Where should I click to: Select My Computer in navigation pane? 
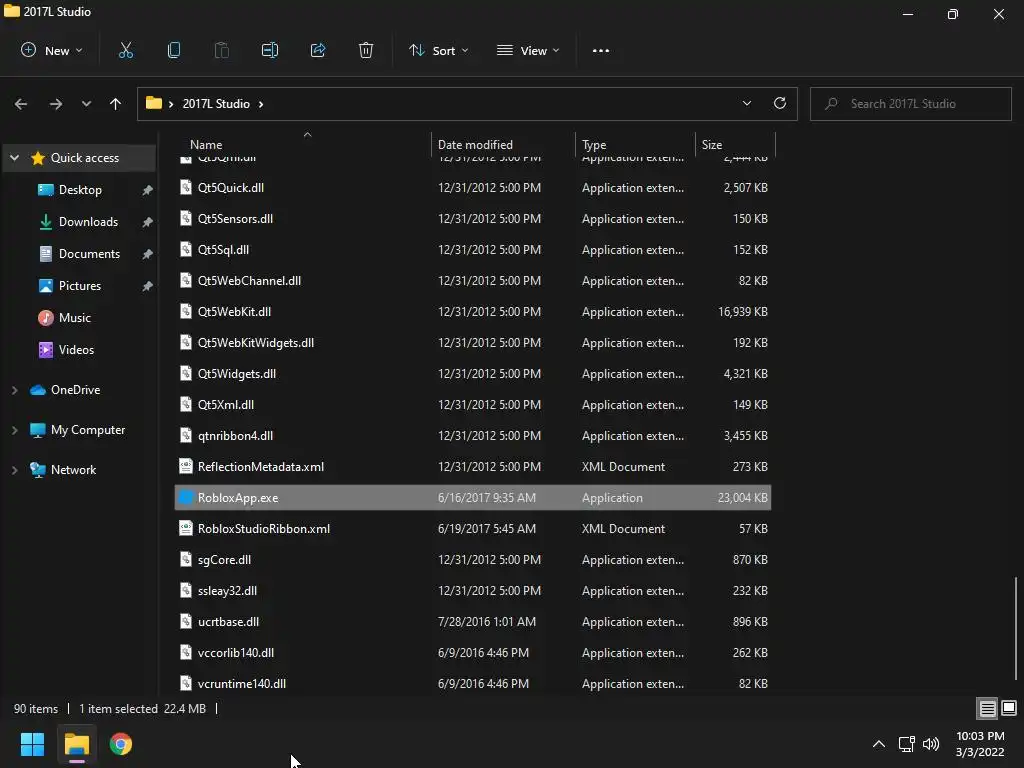88,430
